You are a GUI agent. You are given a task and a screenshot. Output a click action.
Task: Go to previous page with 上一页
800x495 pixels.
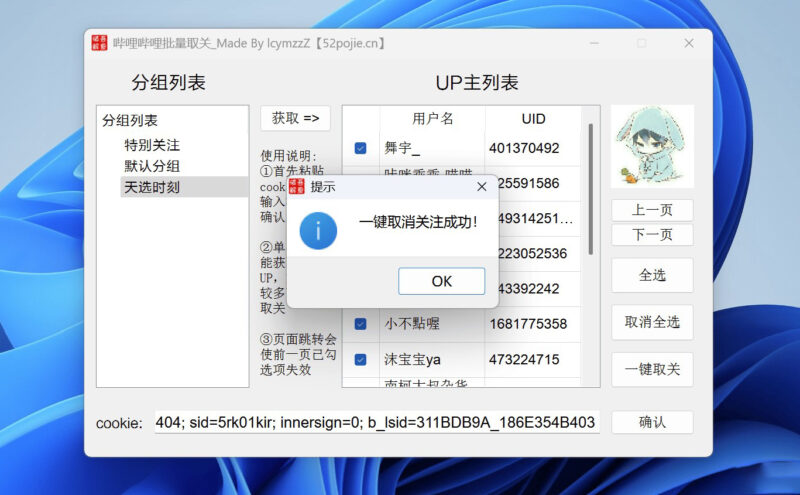point(652,210)
